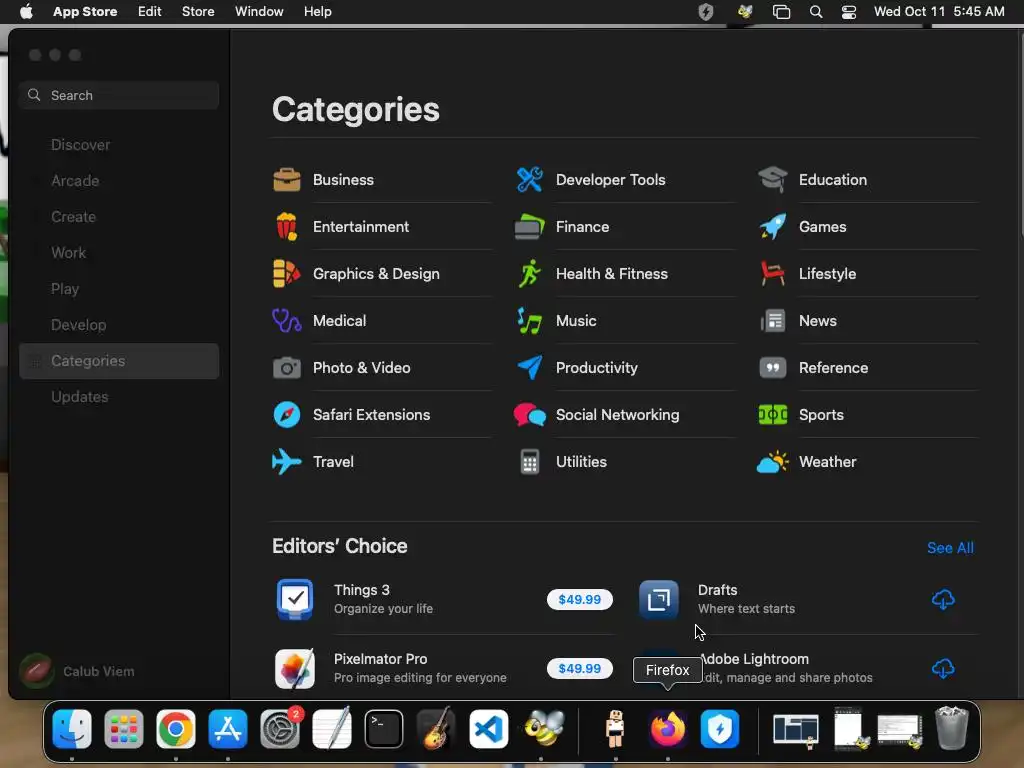Open the App Store menu in menu bar

pos(85,12)
